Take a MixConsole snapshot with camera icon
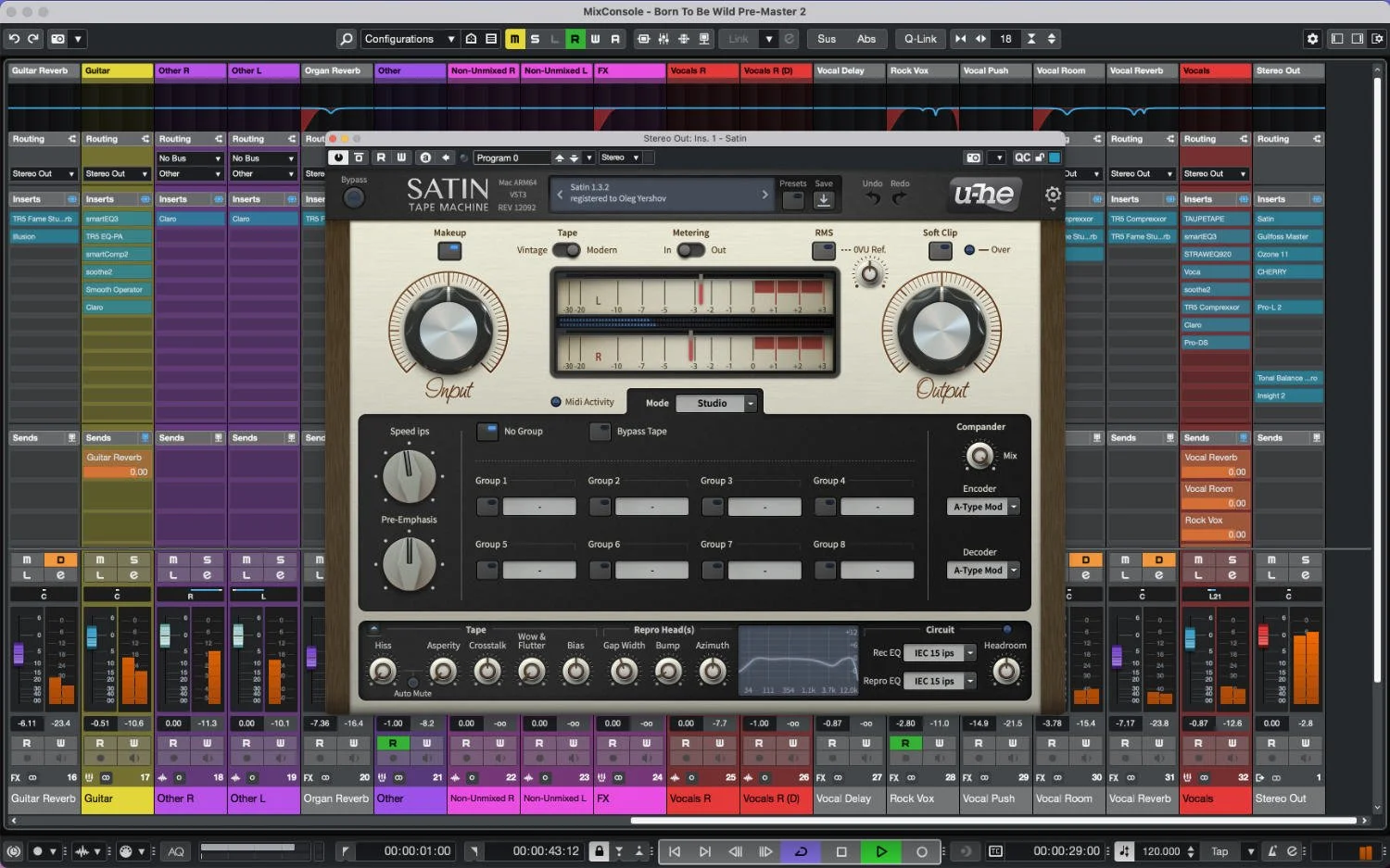The width and height of the screenshot is (1390, 868). pos(58,39)
